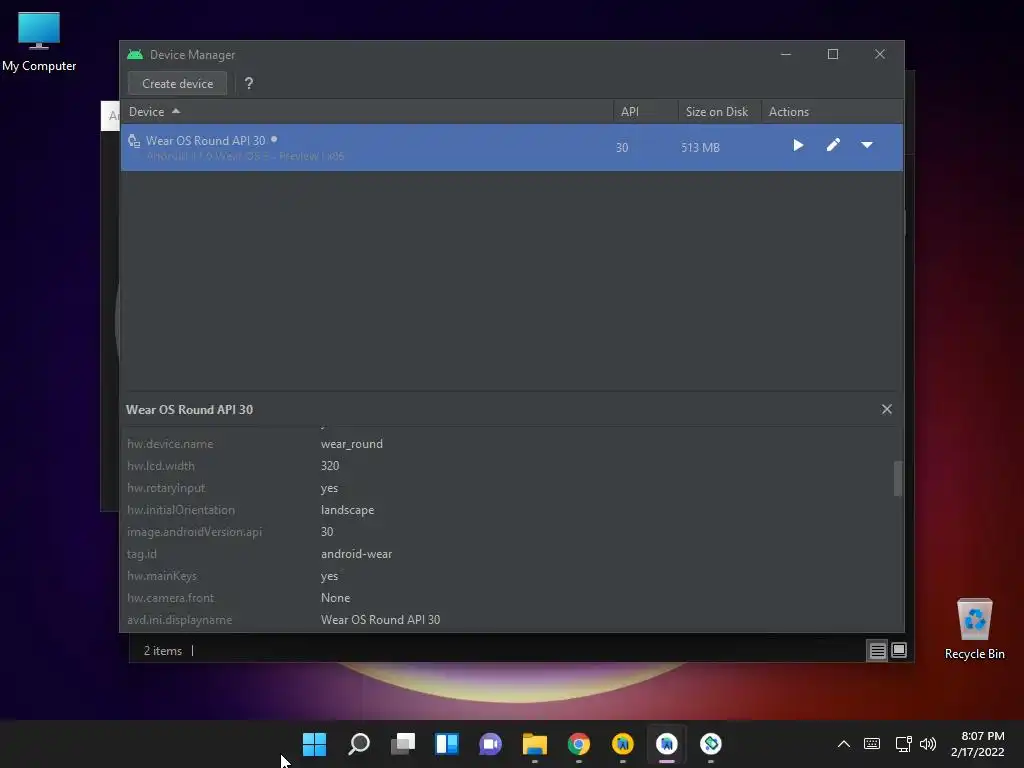Click the touch keyboard tray icon
The height and width of the screenshot is (768, 1024).
tap(871, 744)
